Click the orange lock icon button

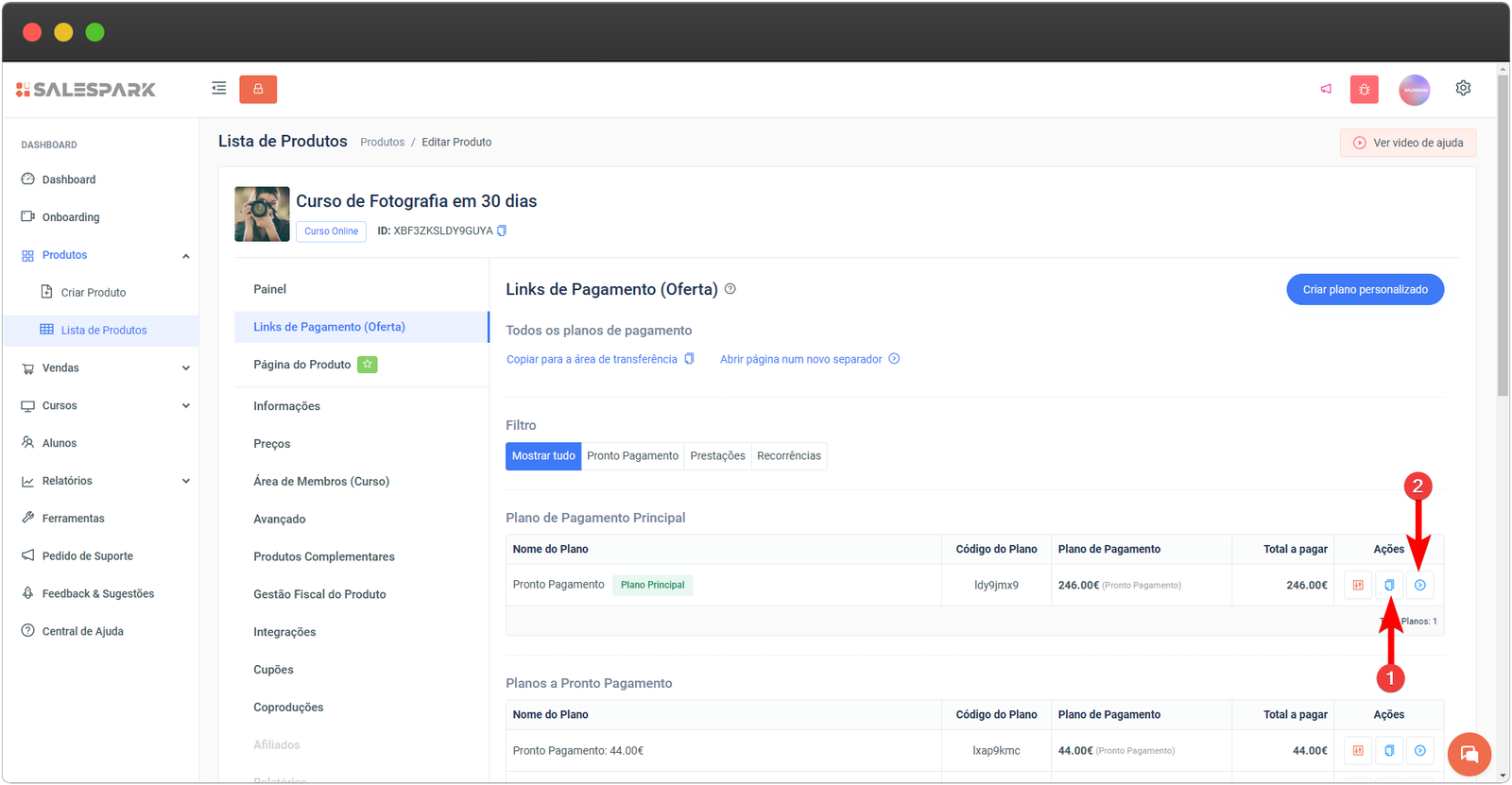258,89
